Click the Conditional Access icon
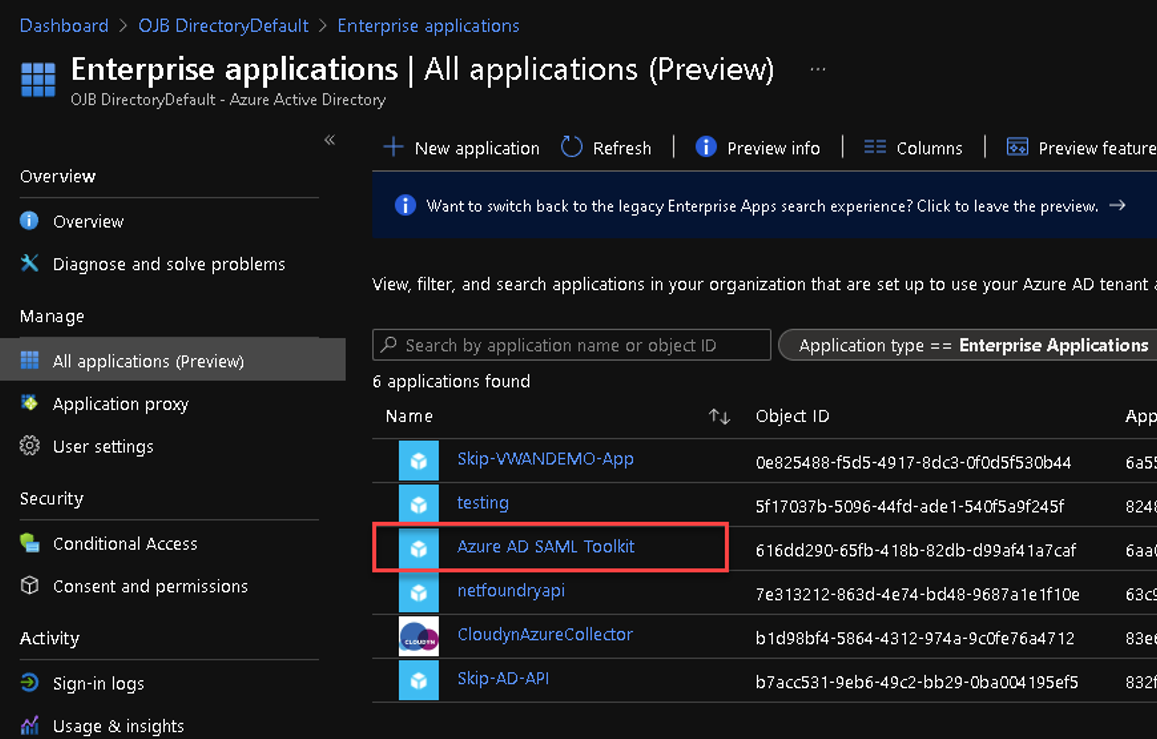This screenshot has width=1157, height=739. [30, 543]
